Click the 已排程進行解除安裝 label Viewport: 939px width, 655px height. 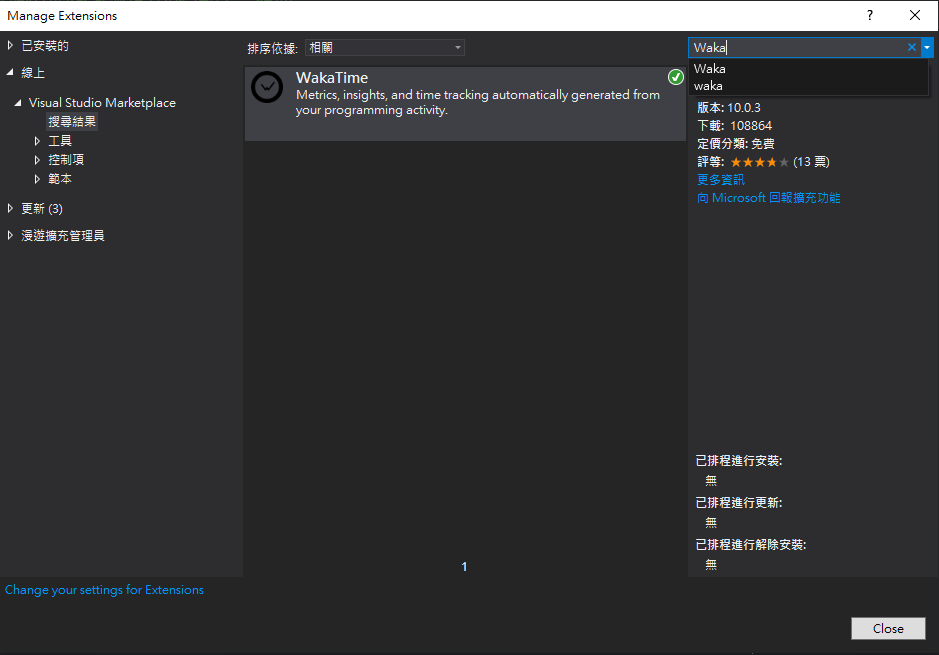coord(751,544)
